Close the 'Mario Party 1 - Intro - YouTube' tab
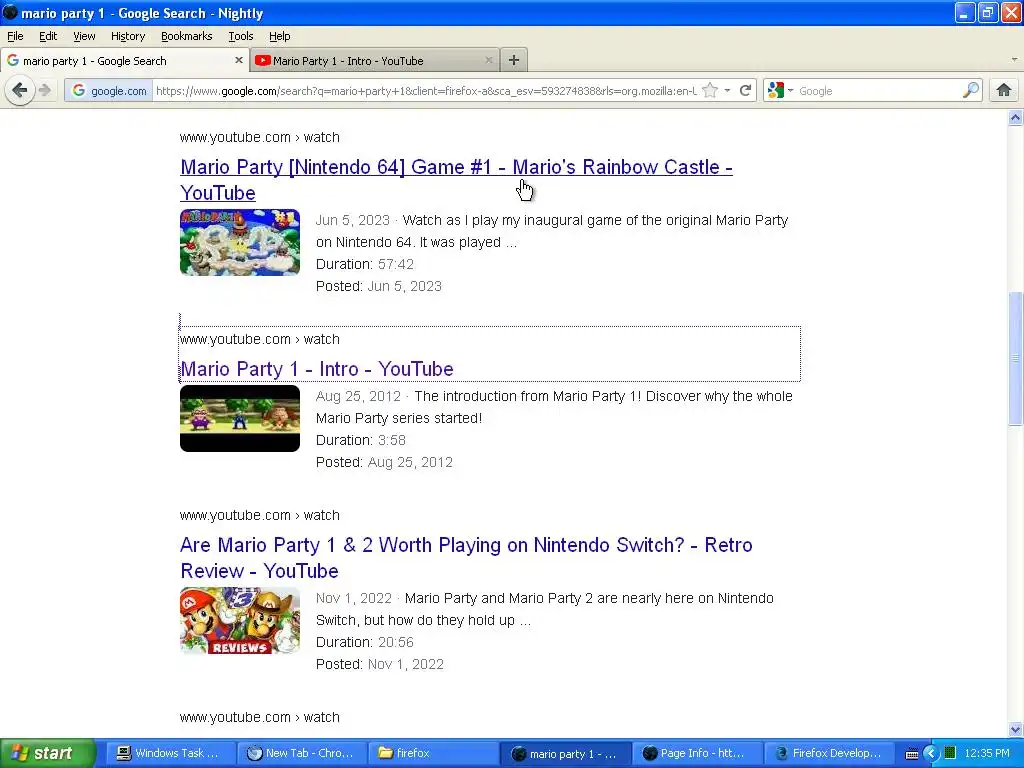The image size is (1024, 768). pyautogui.click(x=488, y=60)
